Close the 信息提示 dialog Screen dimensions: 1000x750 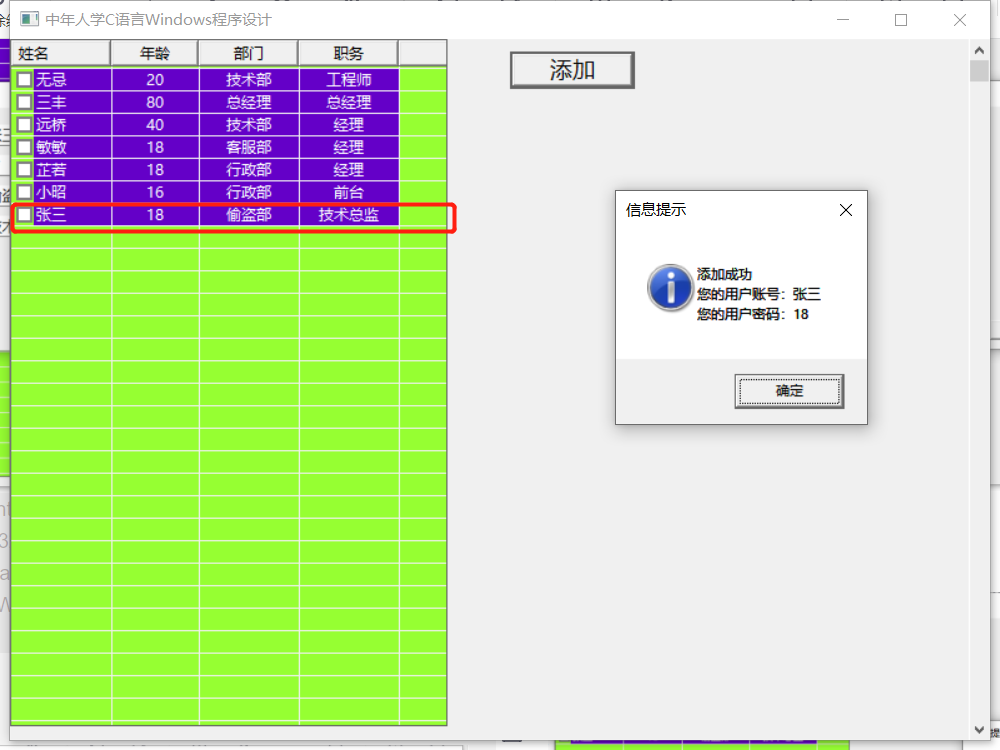tap(846, 210)
